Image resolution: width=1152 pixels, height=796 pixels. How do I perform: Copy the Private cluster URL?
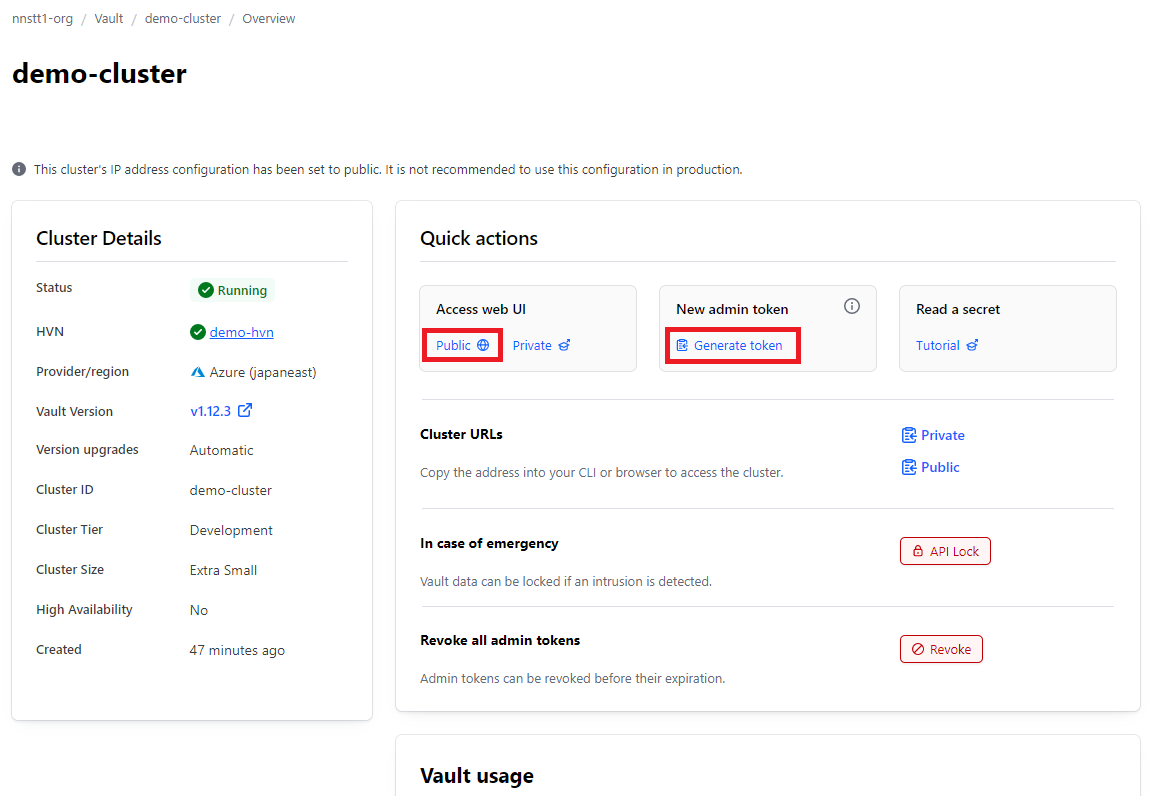click(x=933, y=435)
